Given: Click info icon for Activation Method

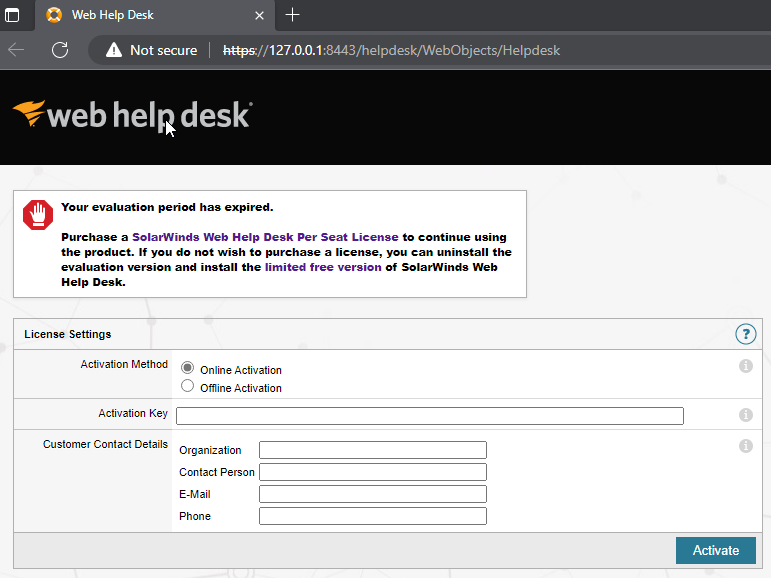Looking at the screenshot, I should [x=745, y=366].
